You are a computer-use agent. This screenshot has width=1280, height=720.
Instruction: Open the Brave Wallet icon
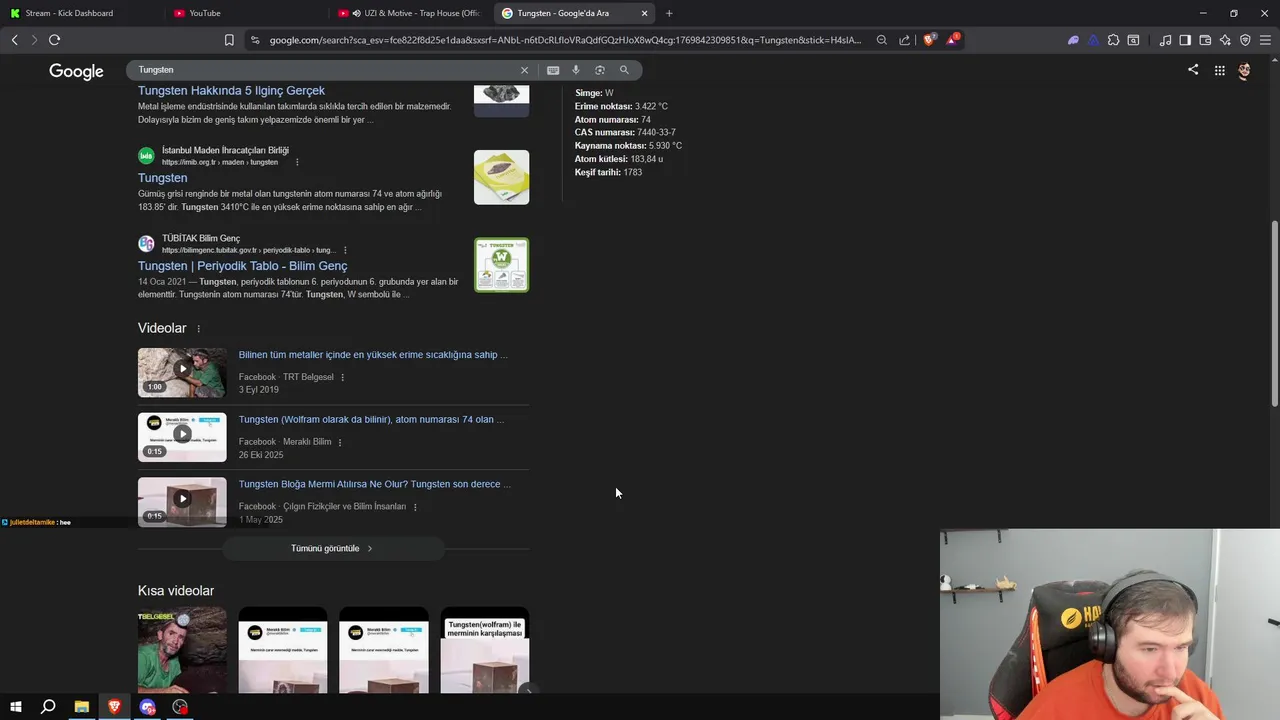1205,40
